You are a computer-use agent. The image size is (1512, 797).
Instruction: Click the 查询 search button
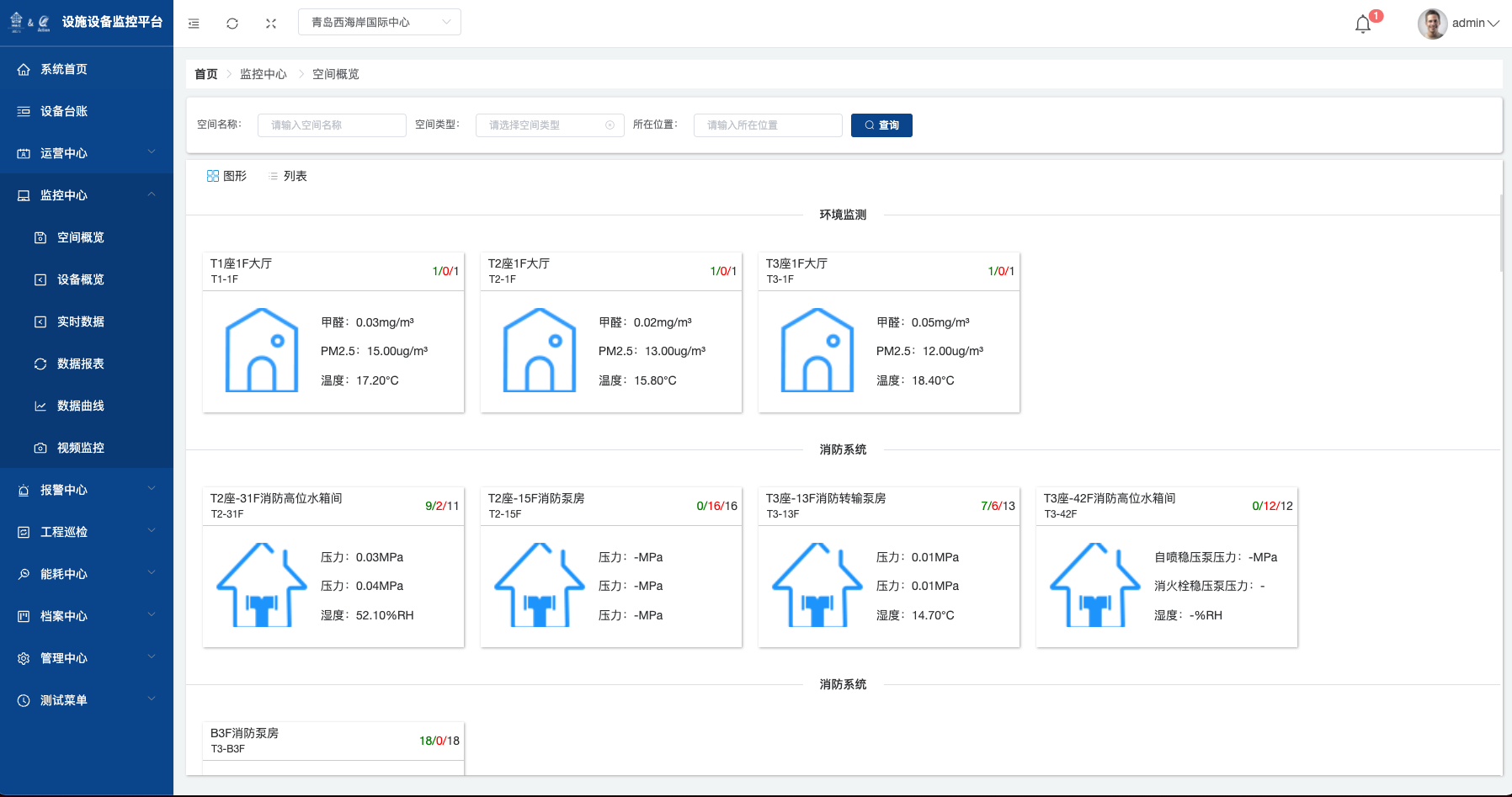point(881,125)
